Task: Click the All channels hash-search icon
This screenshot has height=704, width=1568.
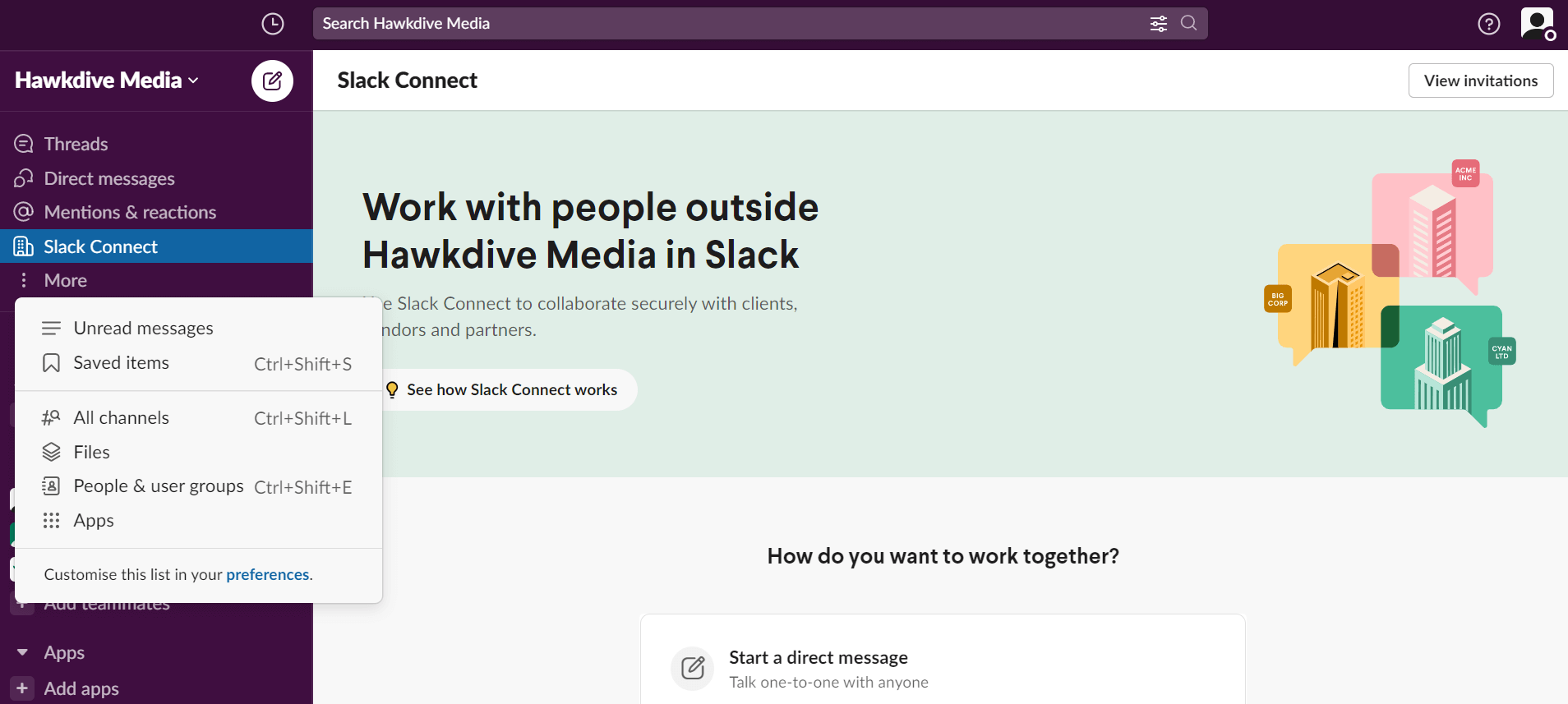Action: coord(51,417)
